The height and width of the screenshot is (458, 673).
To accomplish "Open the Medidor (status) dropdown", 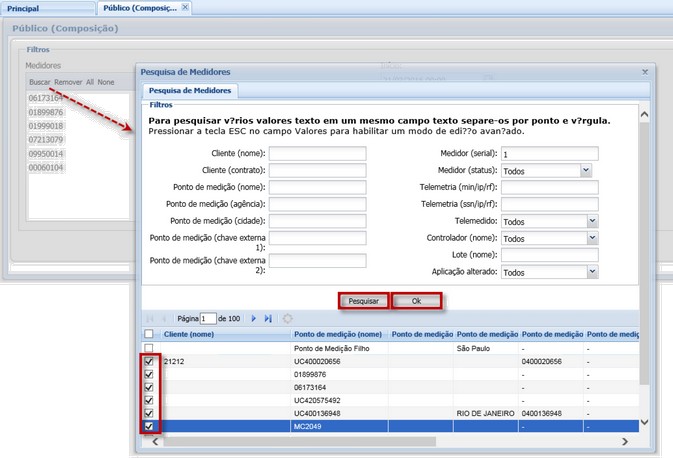I will click(586, 171).
